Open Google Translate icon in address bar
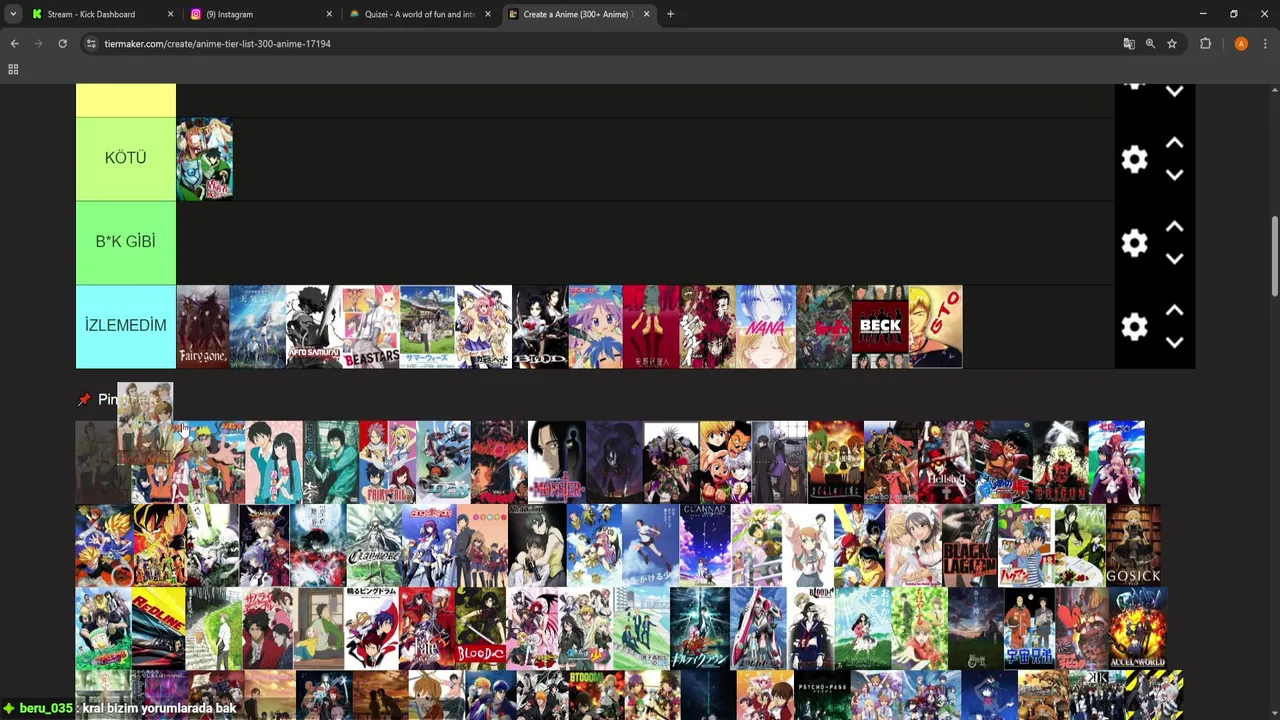1280x720 pixels. (x=1129, y=44)
